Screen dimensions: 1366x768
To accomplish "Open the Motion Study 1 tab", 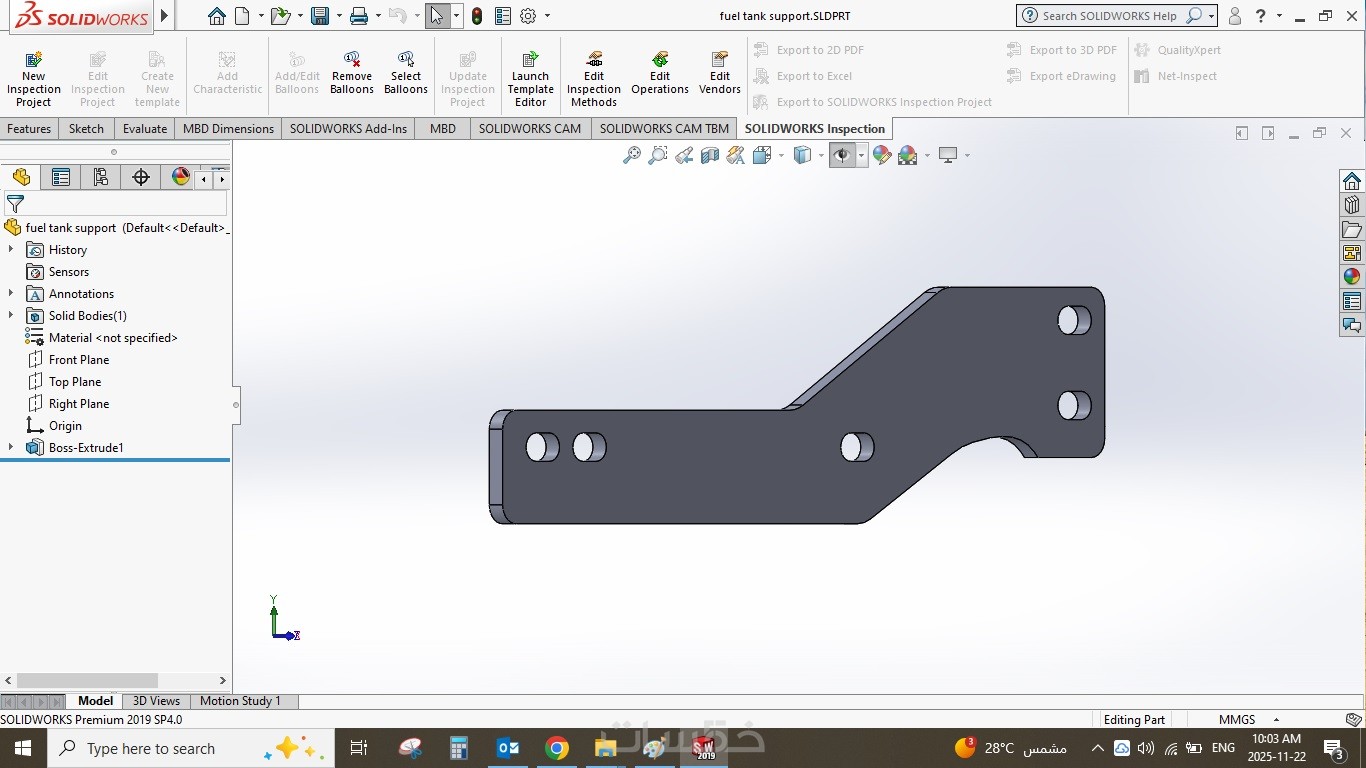I will tap(240, 701).
